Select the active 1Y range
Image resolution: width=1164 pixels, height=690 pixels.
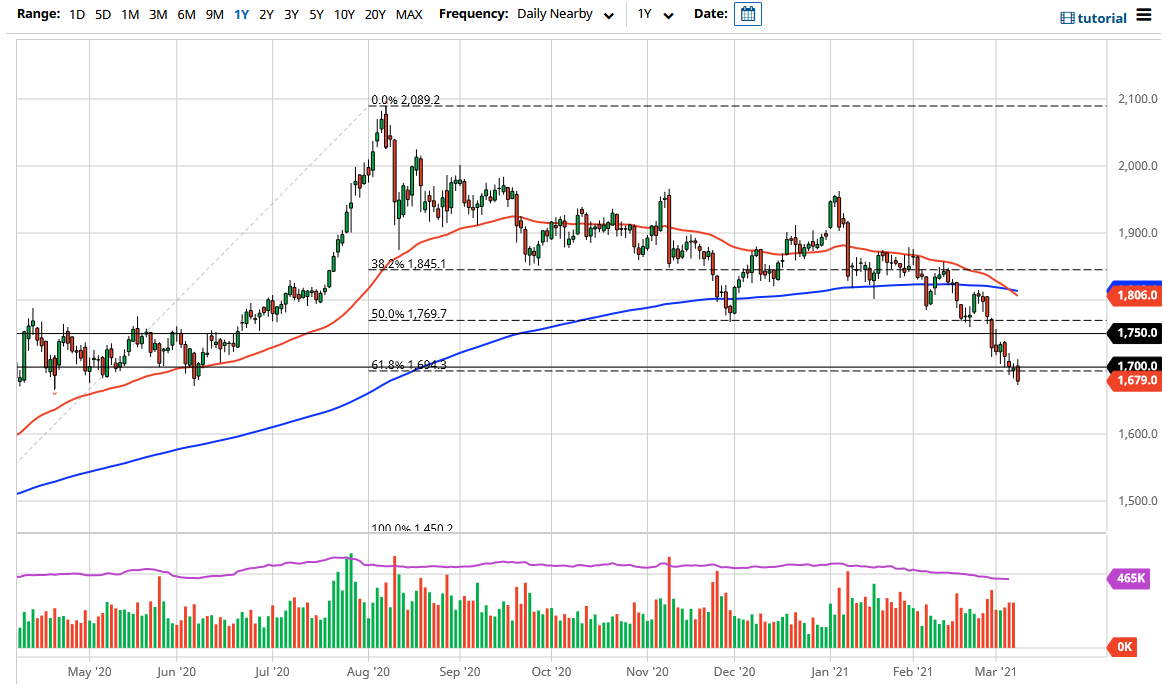[x=241, y=14]
